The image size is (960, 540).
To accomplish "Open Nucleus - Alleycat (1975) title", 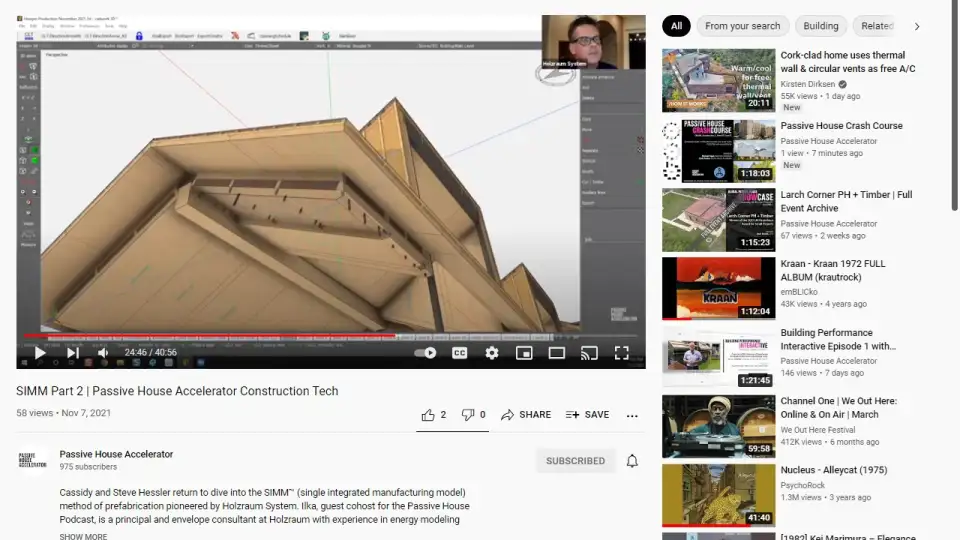I will 834,470.
